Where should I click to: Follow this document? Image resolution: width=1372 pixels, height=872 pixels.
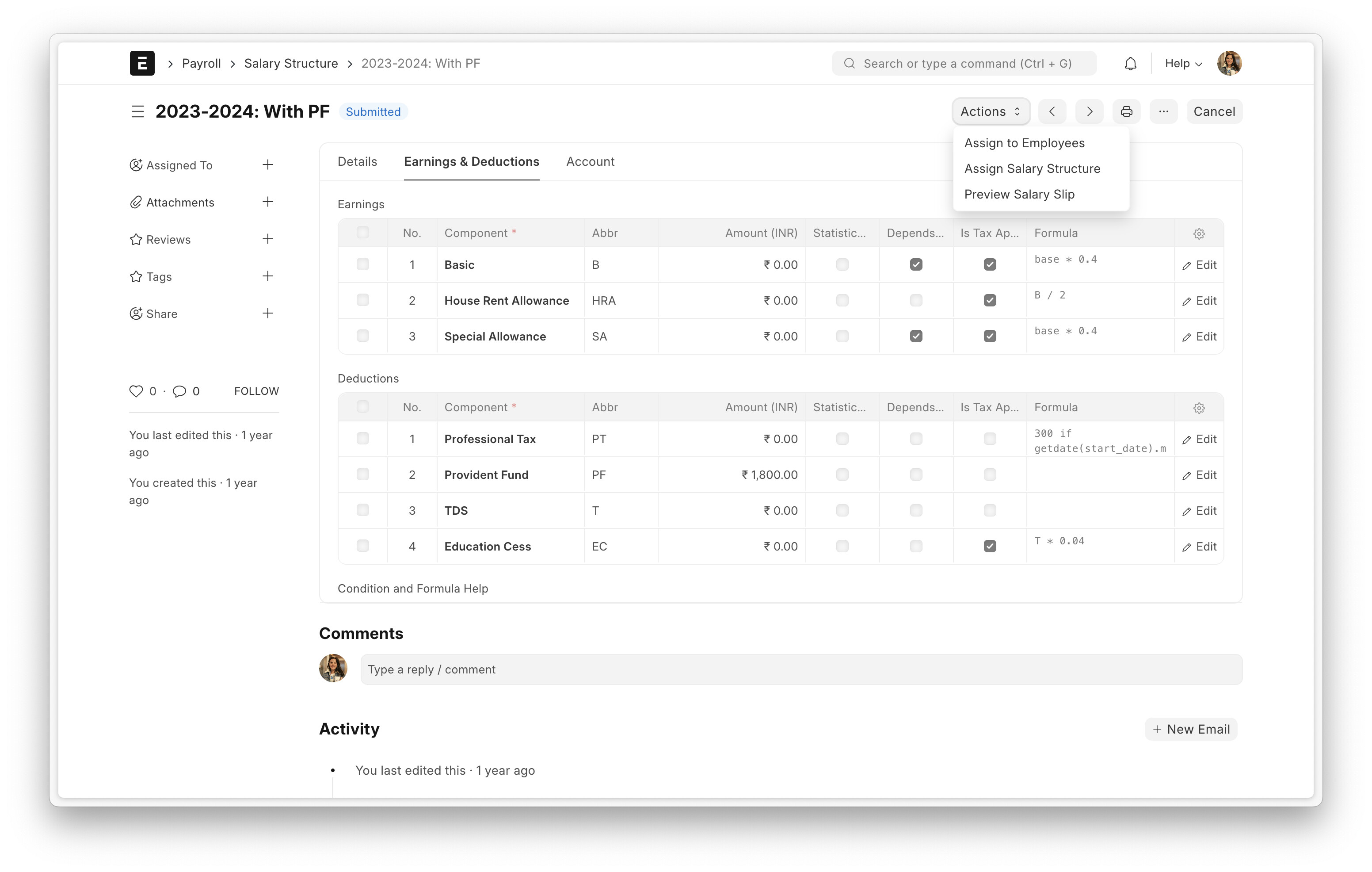point(256,391)
